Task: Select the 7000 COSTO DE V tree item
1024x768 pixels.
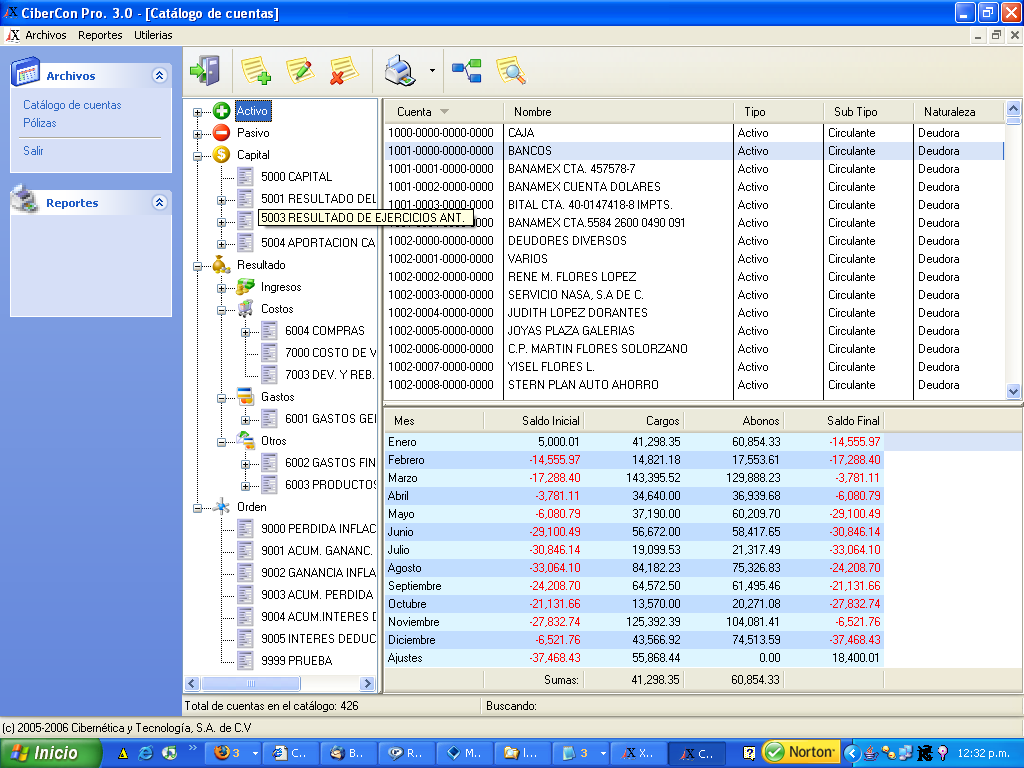Action: coord(330,353)
